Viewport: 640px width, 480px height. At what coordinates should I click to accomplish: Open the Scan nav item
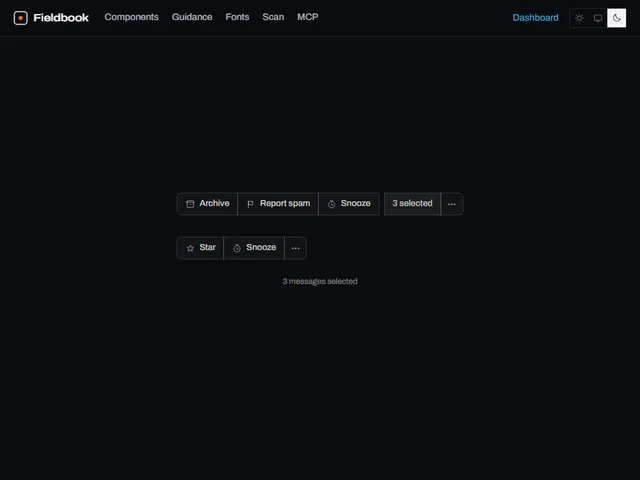(273, 17)
